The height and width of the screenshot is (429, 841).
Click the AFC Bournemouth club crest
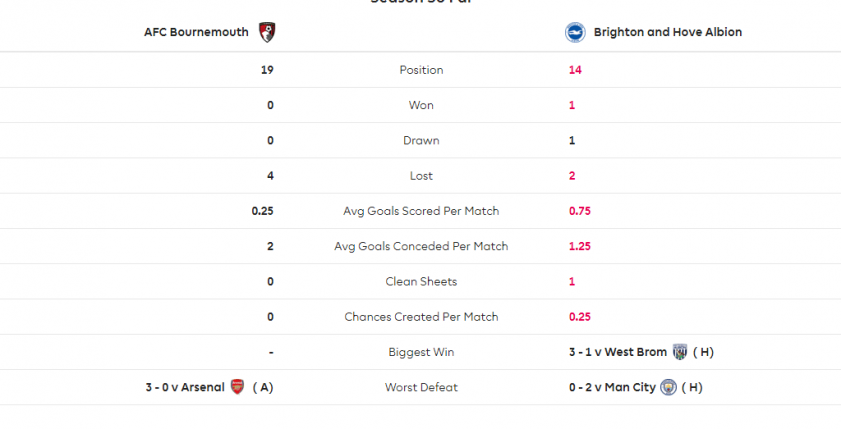click(x=267, y=32)
